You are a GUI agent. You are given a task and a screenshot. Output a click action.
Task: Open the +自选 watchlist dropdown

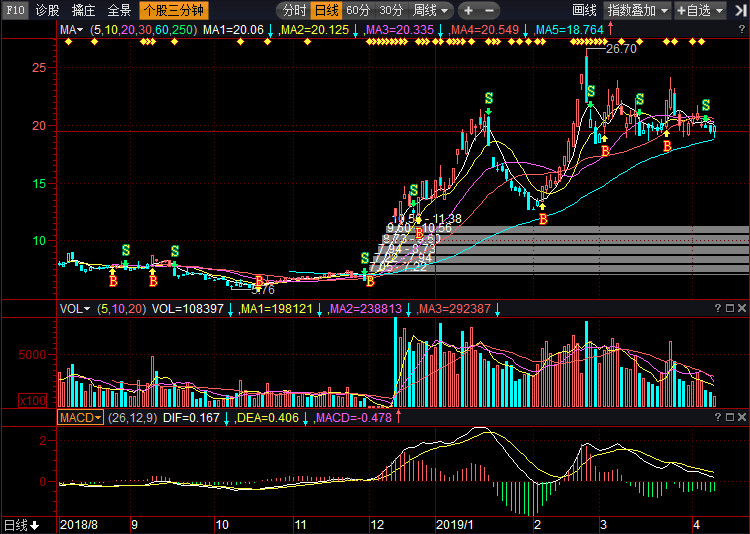point(704,10)
